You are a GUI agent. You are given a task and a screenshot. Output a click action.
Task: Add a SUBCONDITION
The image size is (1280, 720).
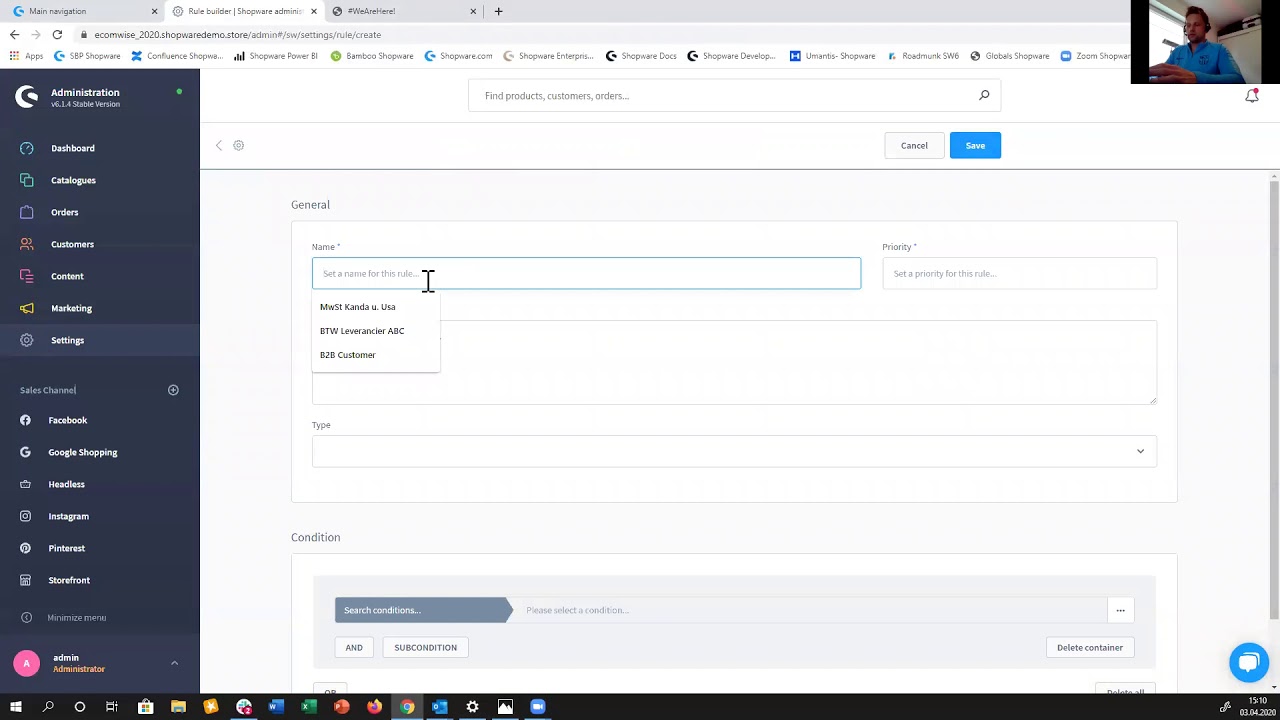click(x=425, y=647)
